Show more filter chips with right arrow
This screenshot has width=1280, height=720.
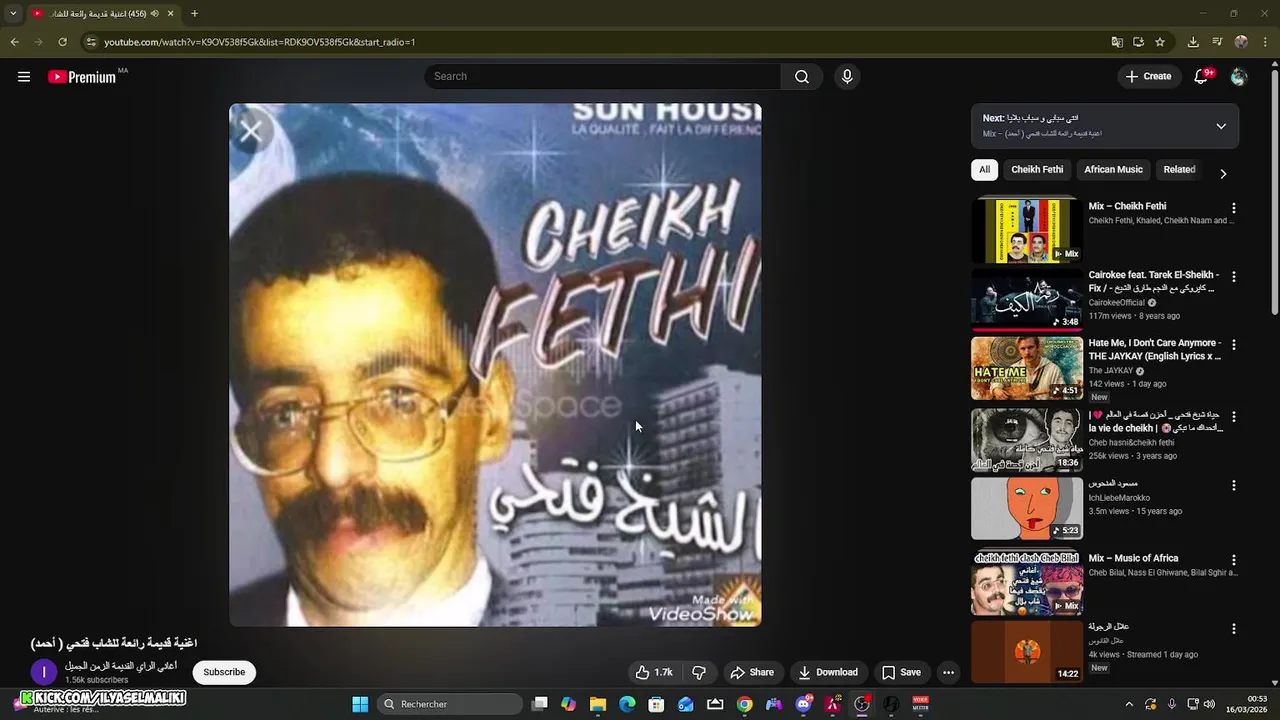1223,173
